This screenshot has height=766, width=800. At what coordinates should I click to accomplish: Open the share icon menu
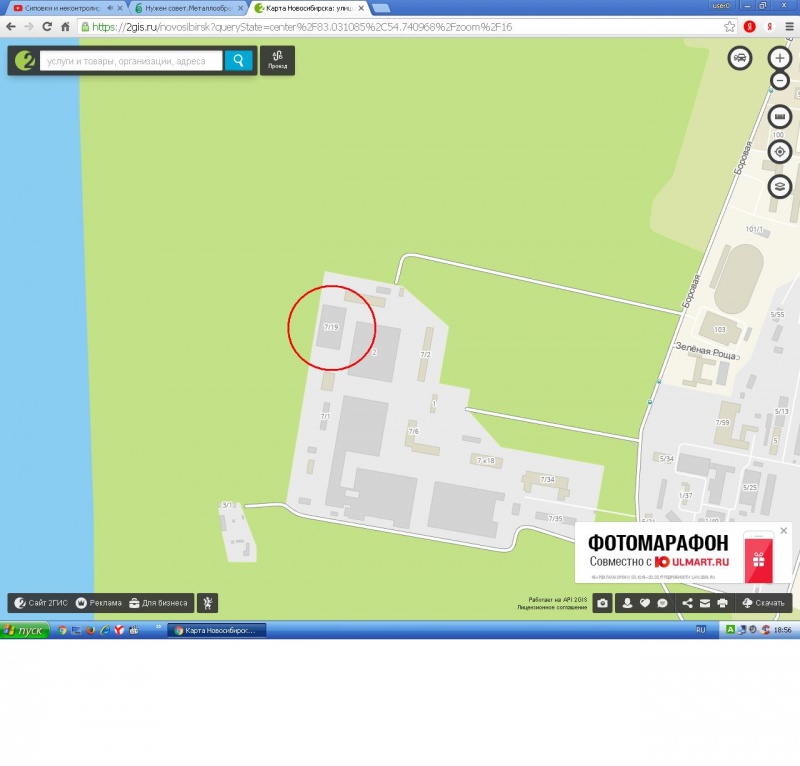[x=687, y=603]
